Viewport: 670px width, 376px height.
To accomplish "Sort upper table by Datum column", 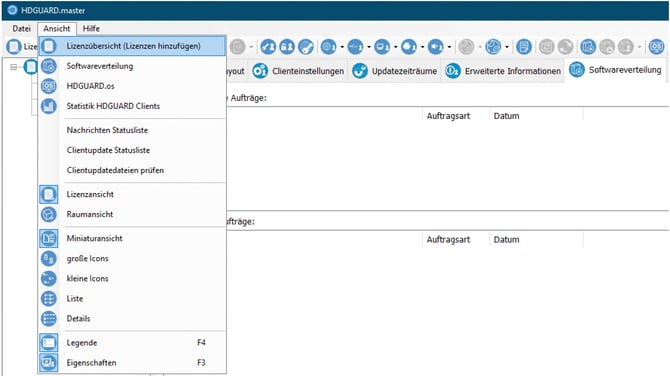I will pos(537,116).
